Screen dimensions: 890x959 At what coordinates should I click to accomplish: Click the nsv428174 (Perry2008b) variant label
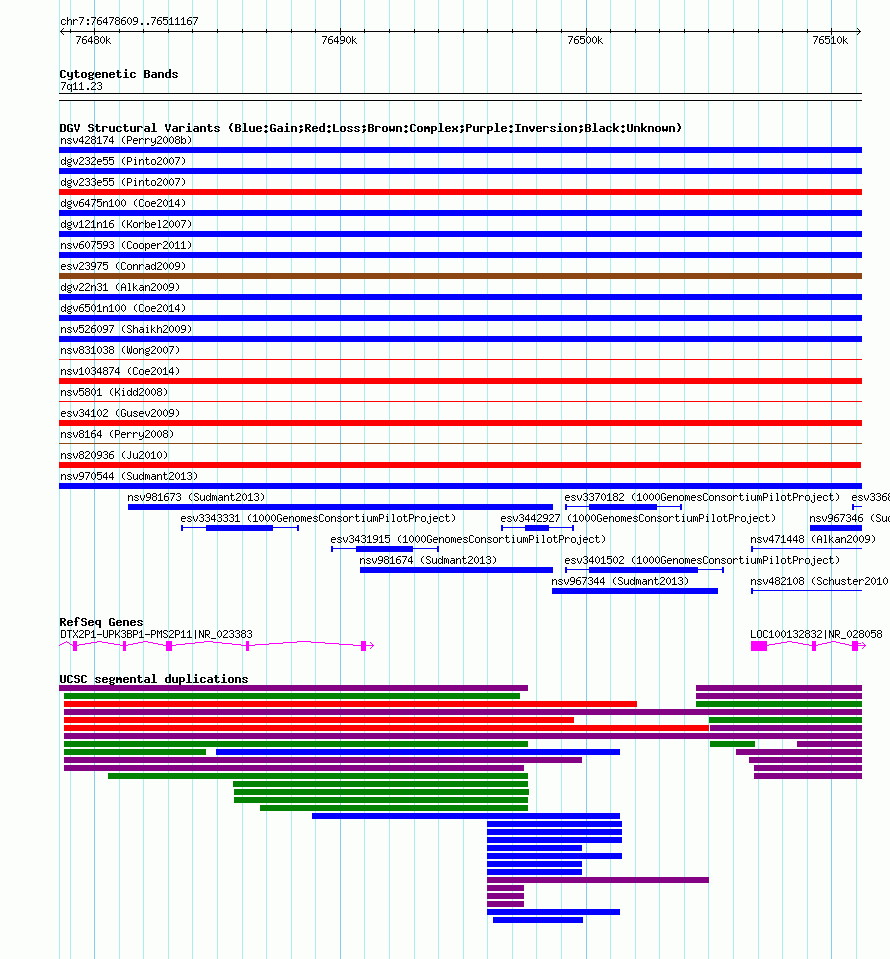(x=126, y=140)
